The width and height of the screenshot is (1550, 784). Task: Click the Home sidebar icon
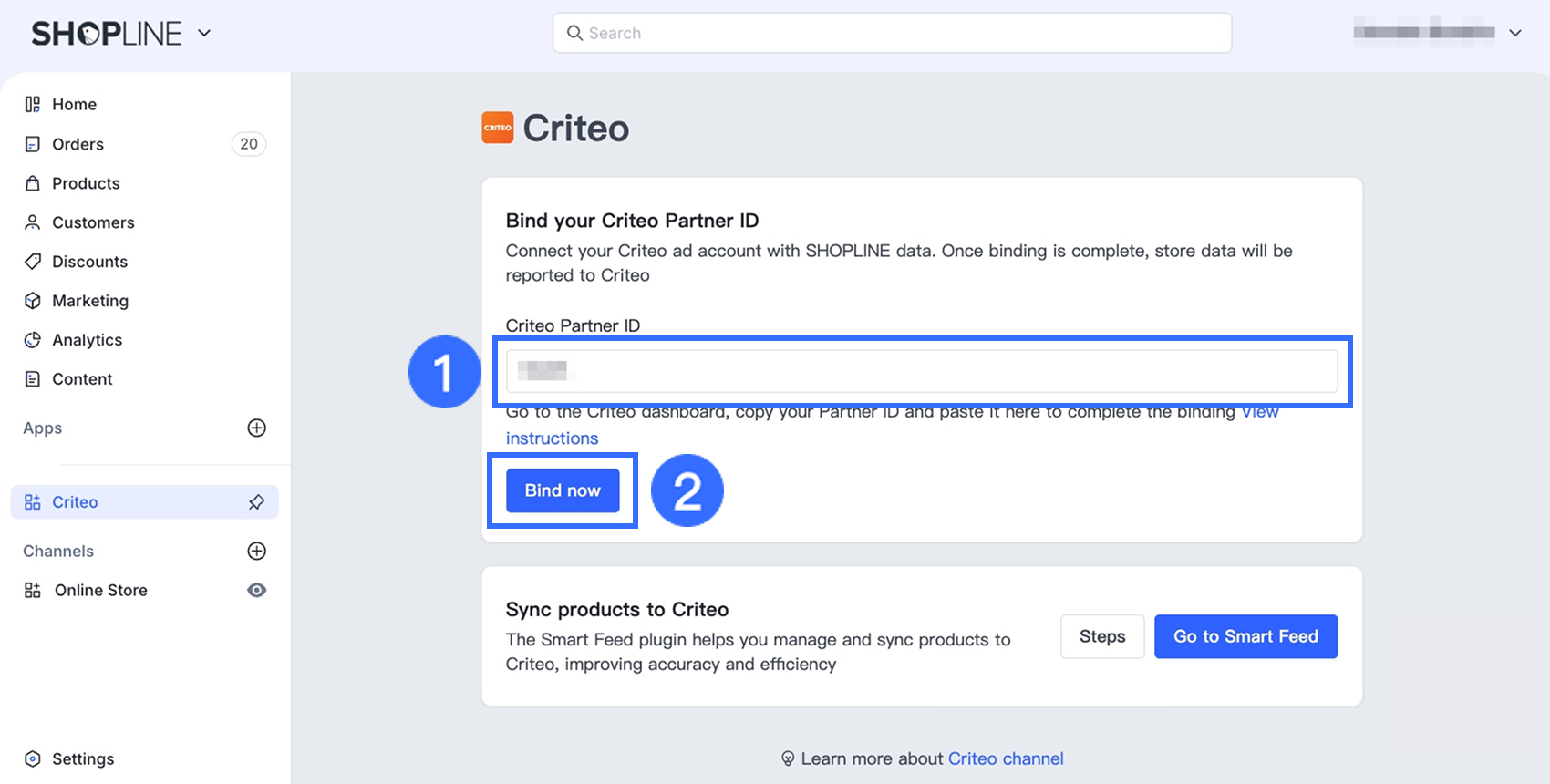pyautogui.click(x=33, y=105)
